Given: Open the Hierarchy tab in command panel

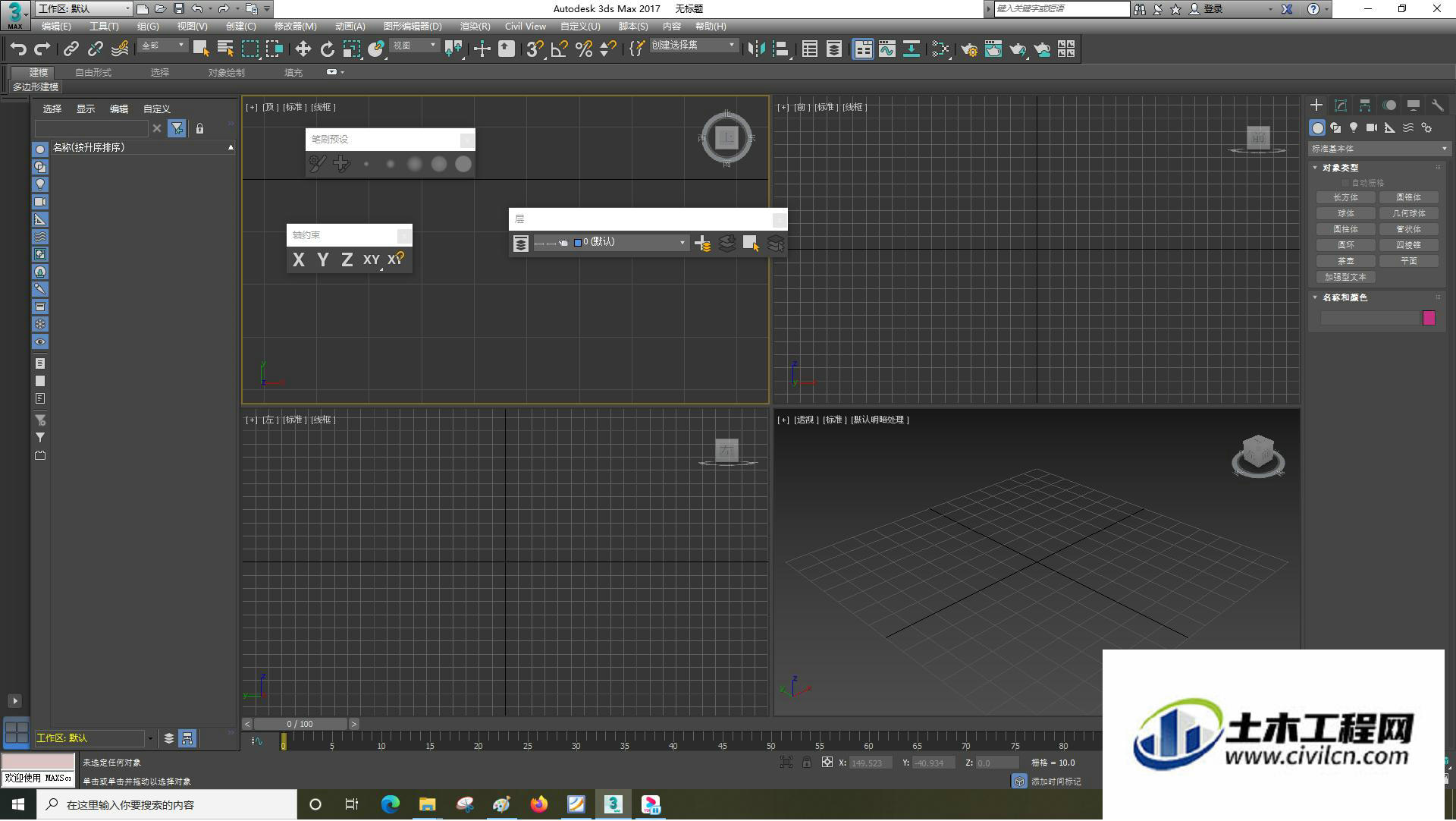Looking at the screenshot, I should click(1365, 105).
